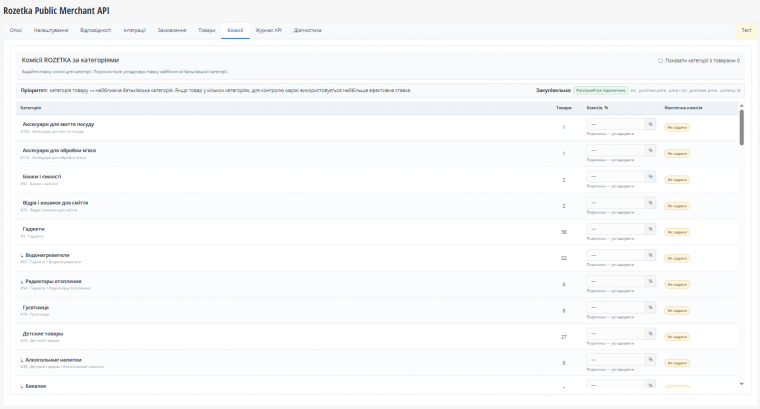760x409 pixels.
Task: Click the % sign in Радиаторы отопления row
Action: coord(650,281)
